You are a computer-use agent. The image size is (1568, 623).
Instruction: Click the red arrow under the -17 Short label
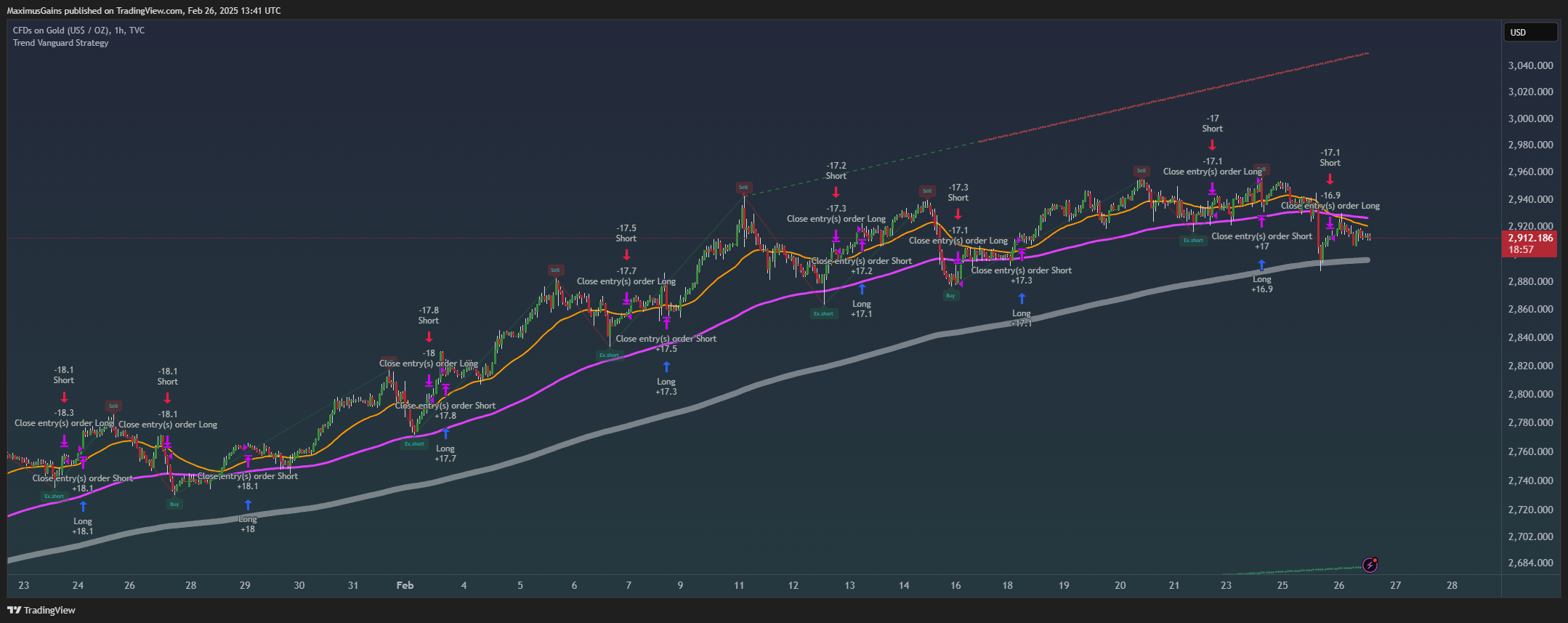tap(1212, 145)
